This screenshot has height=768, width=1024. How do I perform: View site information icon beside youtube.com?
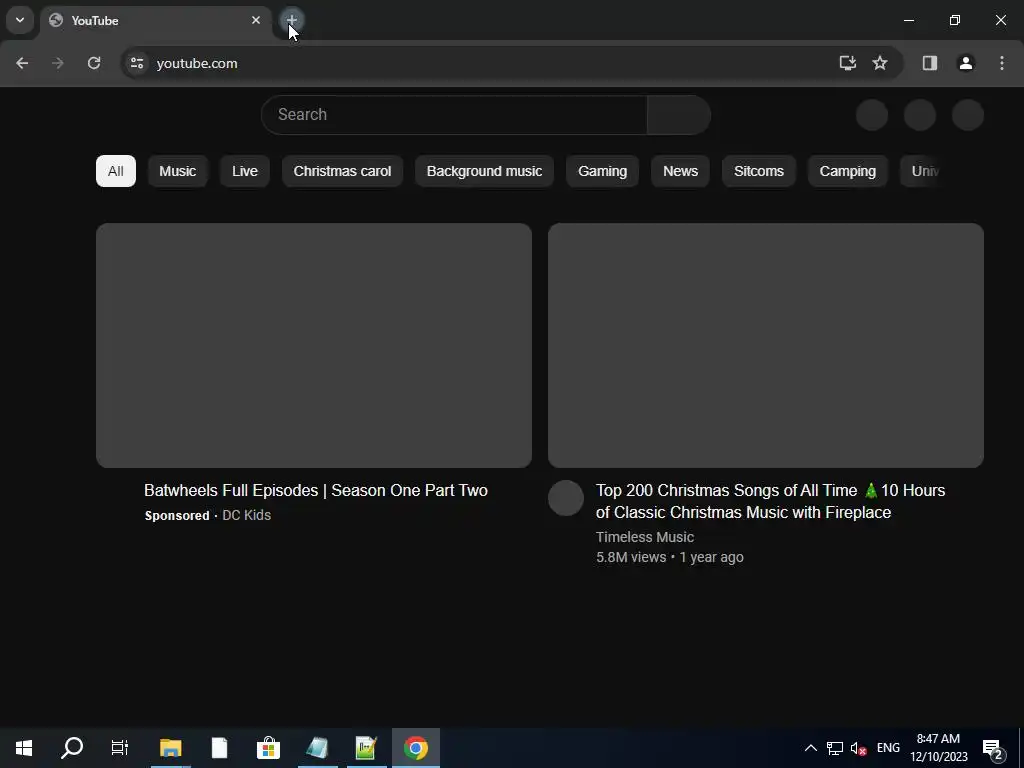pos(137,63)
